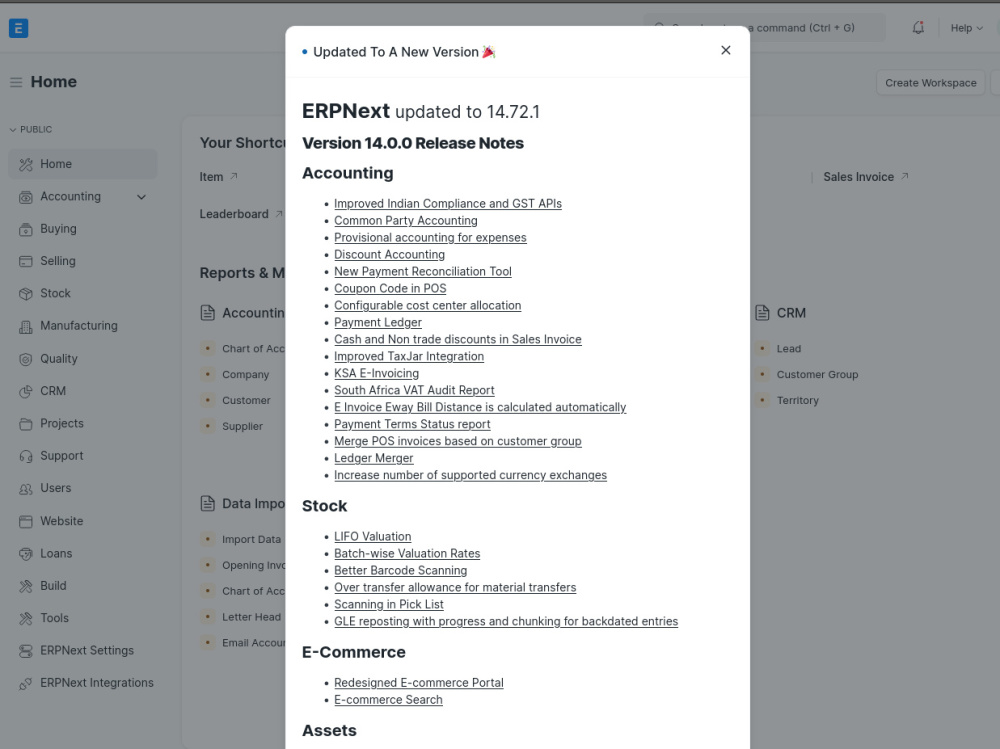Open the KSA E-Invoicing link
This screenshot has width=1000, height=749.
pyautogui.click(x=376, y=374)
